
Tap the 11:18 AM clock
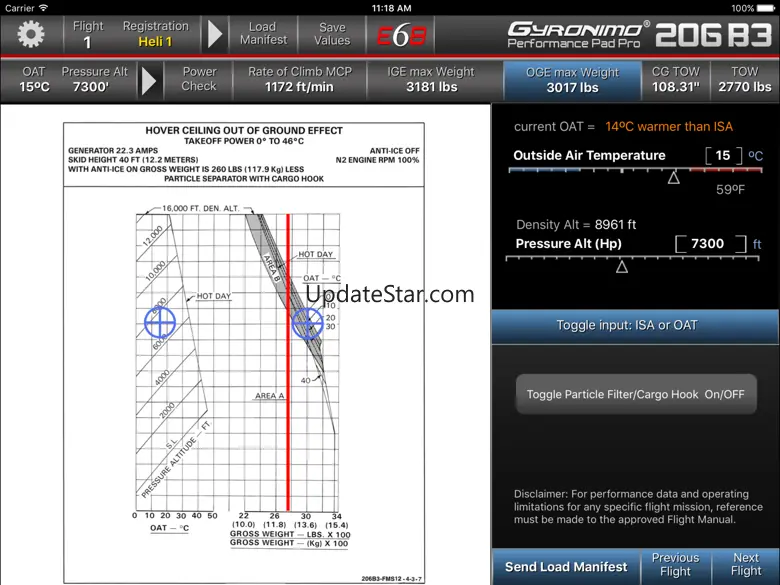391,8
